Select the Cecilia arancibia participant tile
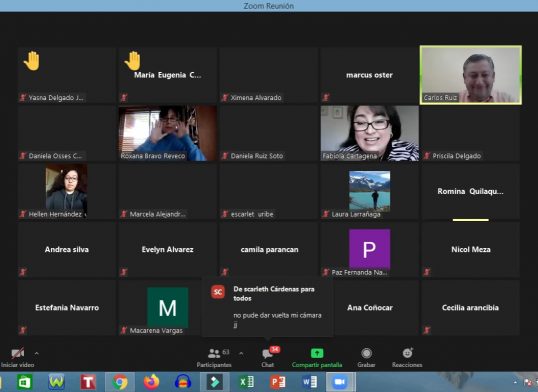Screen dimensions: 538x392 coord(470,308)
